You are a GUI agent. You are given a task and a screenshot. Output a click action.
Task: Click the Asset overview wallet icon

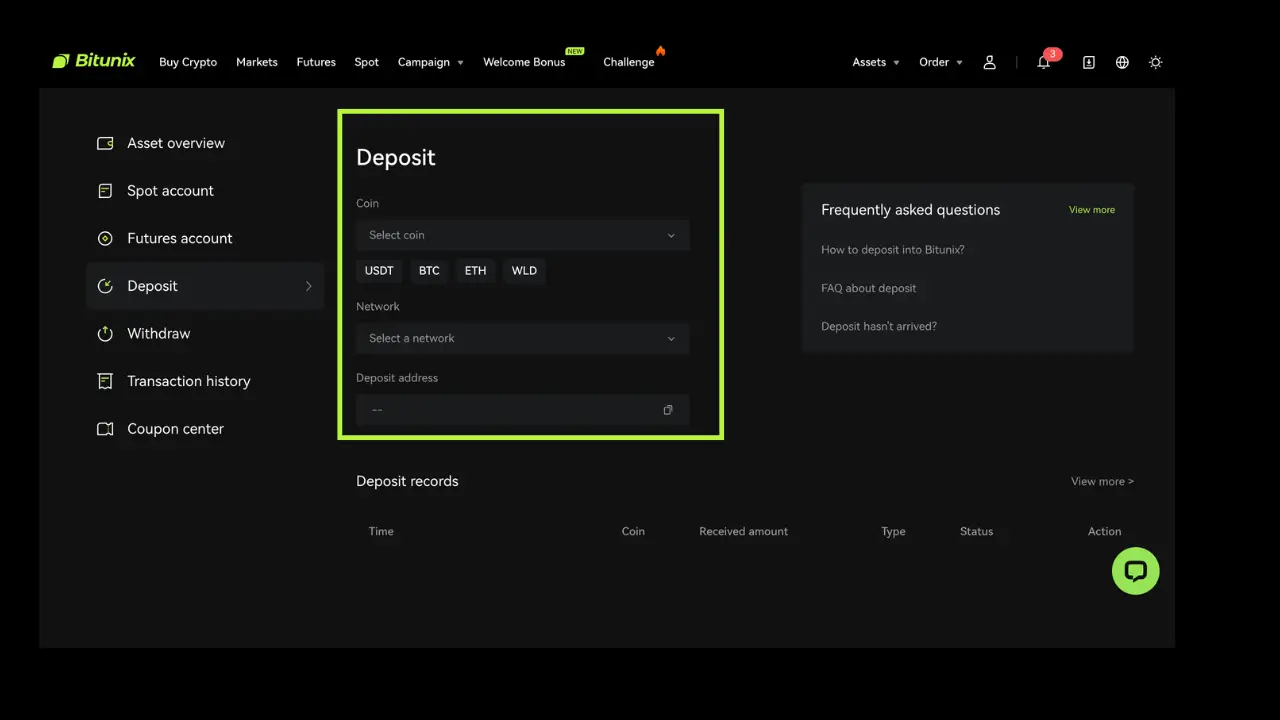pos(105,143)
